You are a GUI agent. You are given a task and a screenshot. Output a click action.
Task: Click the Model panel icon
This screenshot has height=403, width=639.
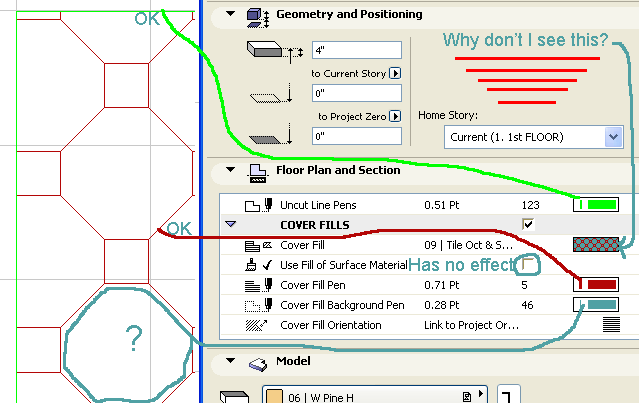[258, 364]
